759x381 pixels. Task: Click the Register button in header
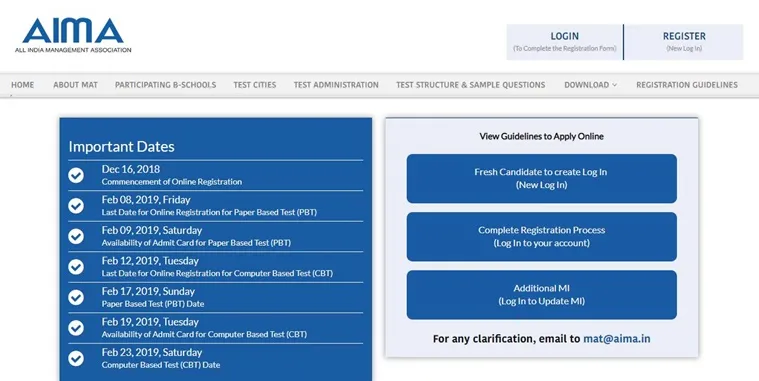[684, 42]
